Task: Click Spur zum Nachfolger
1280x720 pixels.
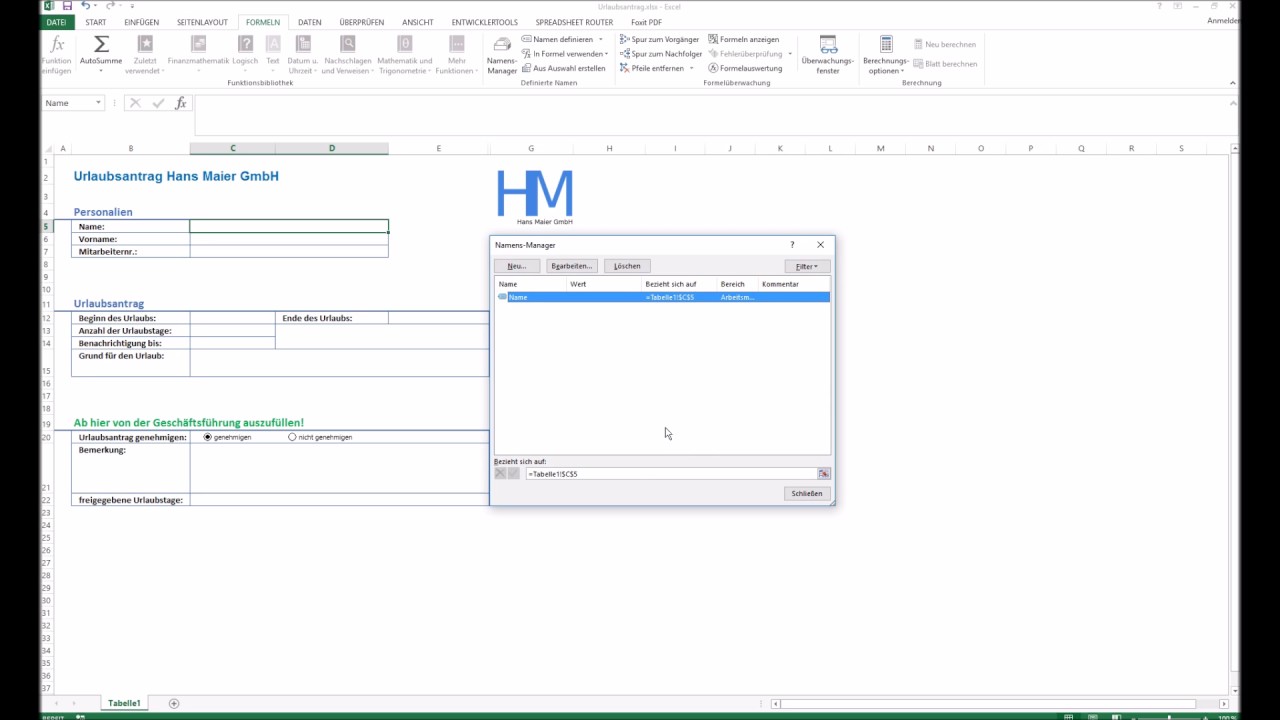Action: tap(660, 54)
